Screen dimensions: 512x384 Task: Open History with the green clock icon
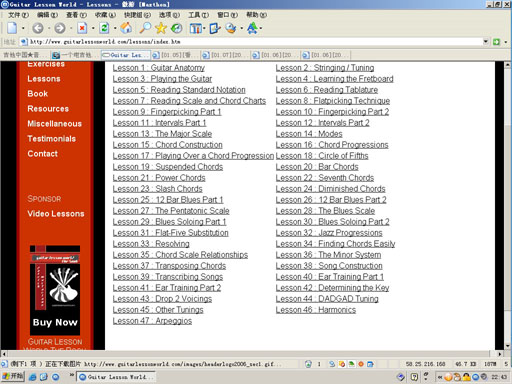tap(176, 28)
